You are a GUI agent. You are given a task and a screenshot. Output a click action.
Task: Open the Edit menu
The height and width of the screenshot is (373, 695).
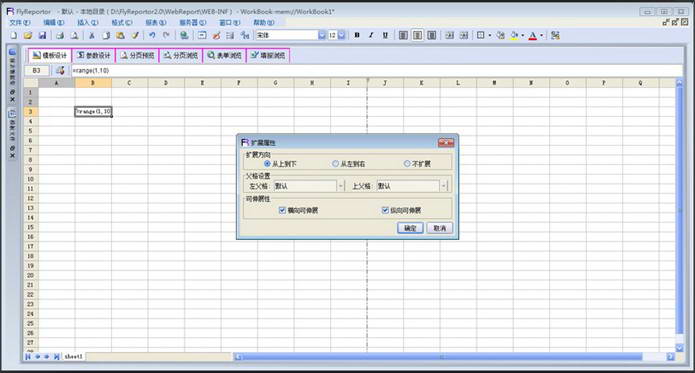click(54, 22)
